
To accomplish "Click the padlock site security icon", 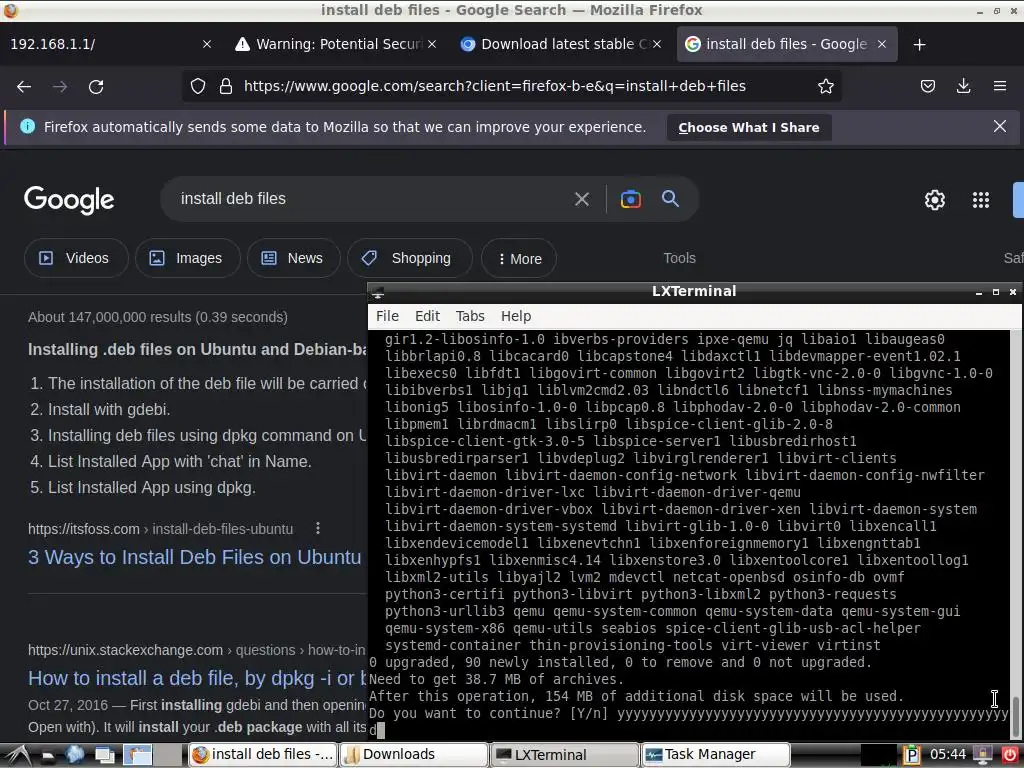I will coord(226,86).
